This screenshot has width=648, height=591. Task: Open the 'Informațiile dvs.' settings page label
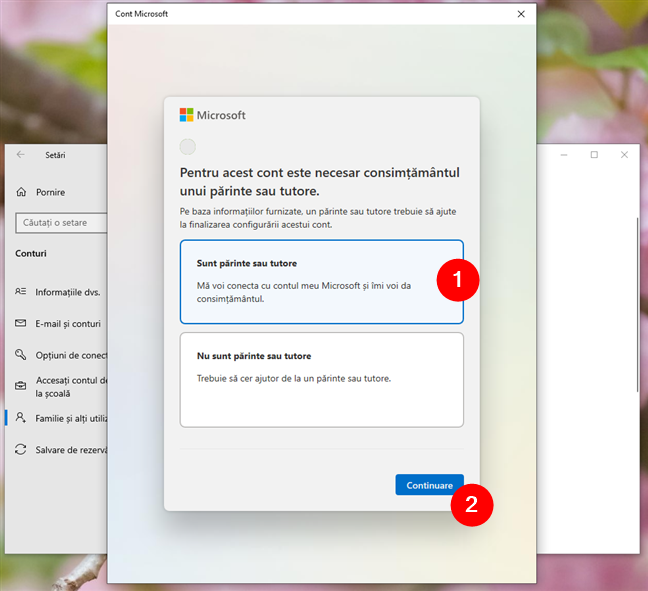pos(68,292)
